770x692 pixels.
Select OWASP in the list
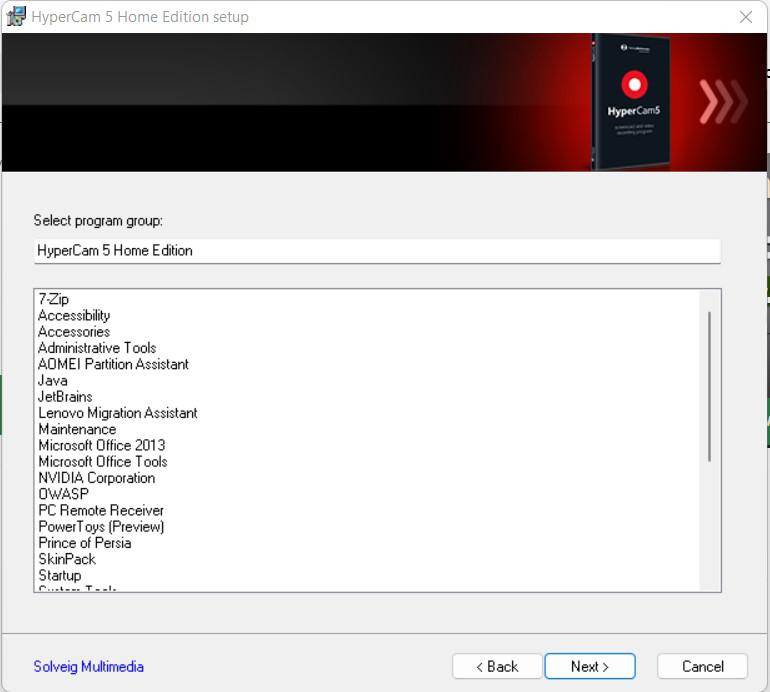(63, 494)
